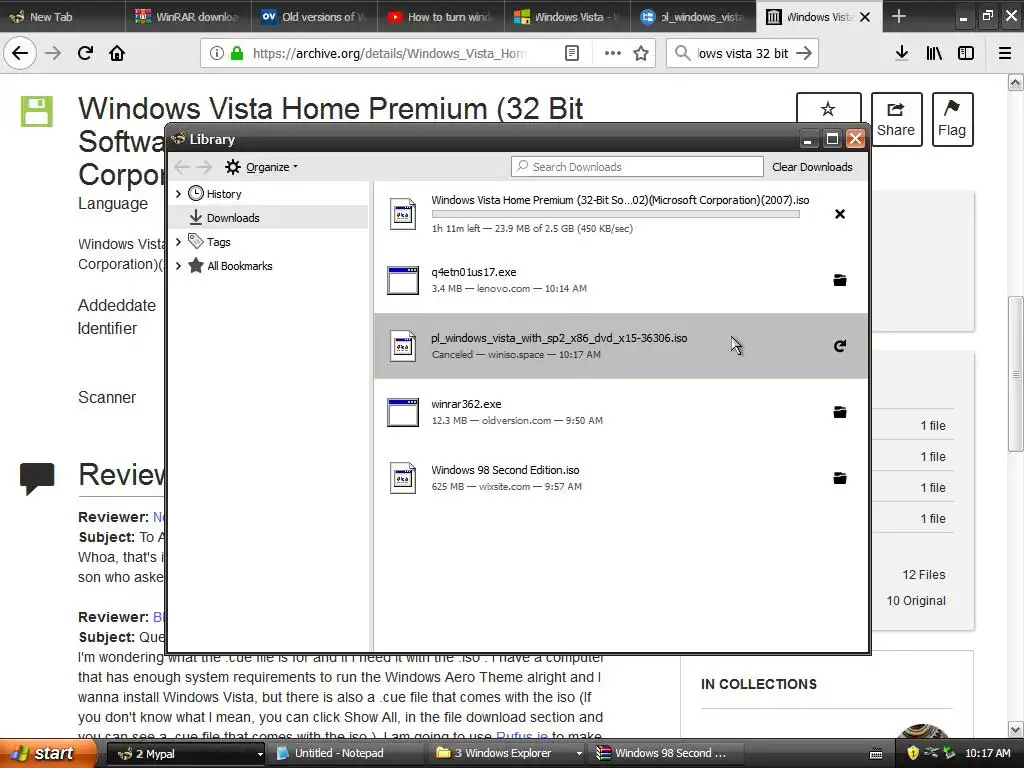This screenshot has height=768, width=1024.
Task: Toggle reader view in address bar
Action: [571, 53]
